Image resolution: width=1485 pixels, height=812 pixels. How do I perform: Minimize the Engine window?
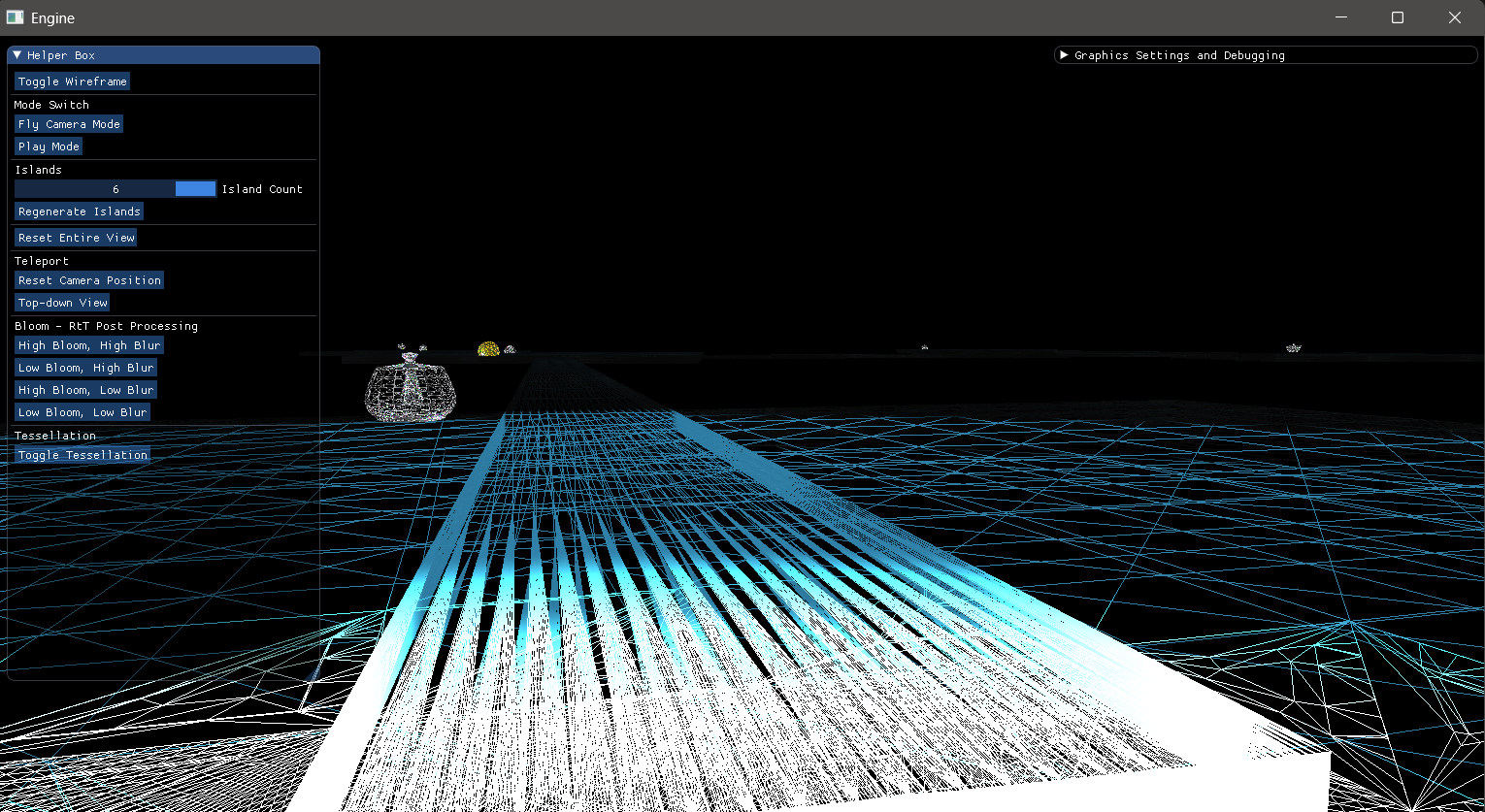click(1342, 17)
